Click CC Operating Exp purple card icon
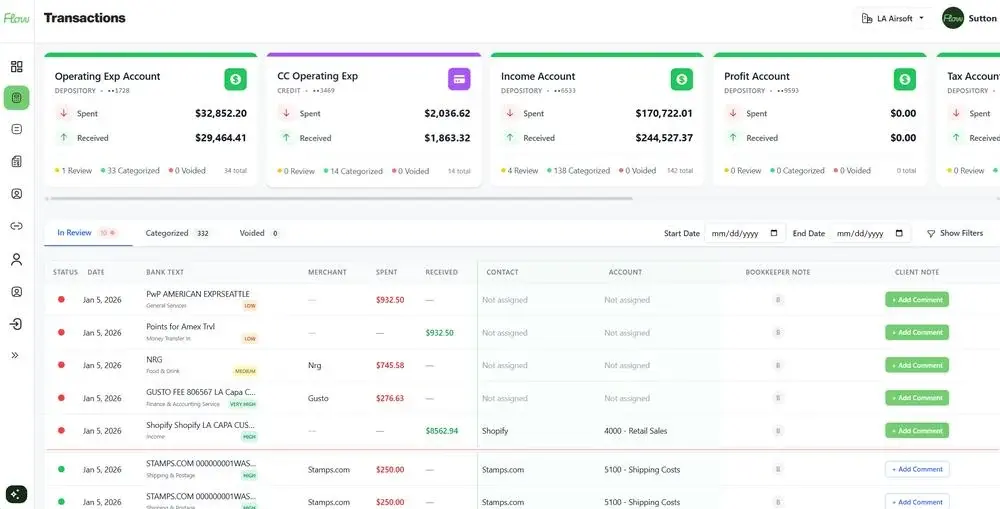 tap(459, 79)
